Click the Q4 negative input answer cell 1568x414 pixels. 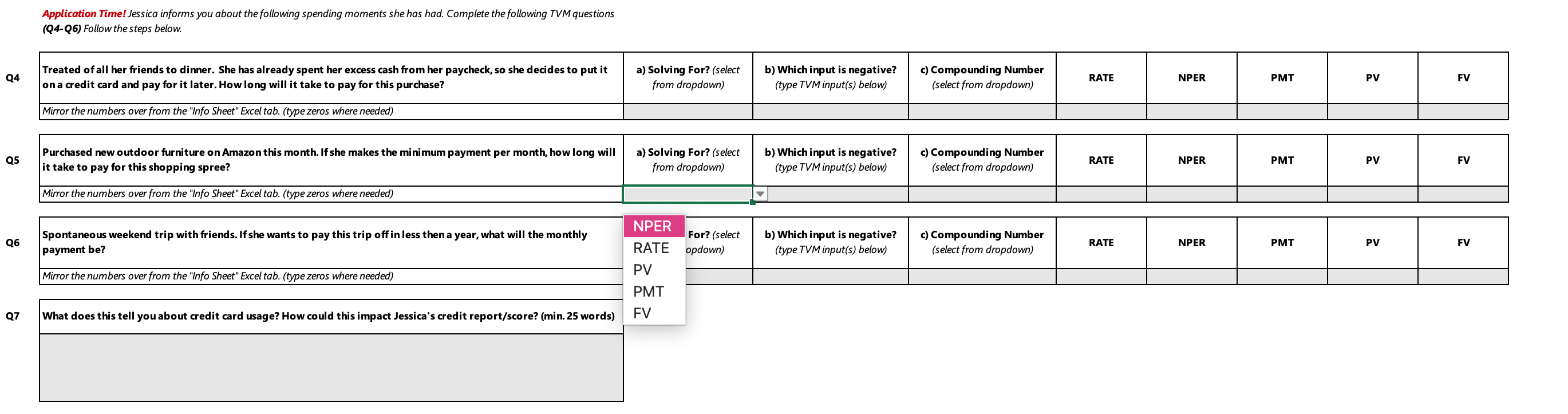830,112
